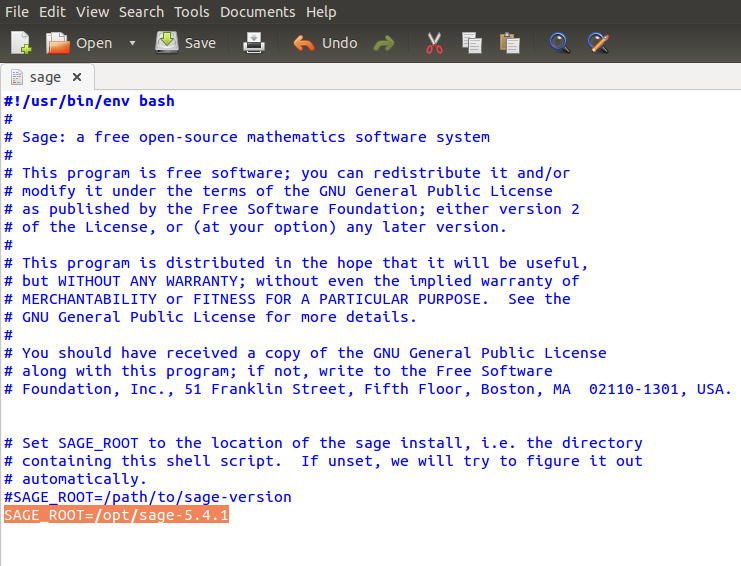
Task: Click the Save icon in toolbar
Action: (x=167, y=43)
